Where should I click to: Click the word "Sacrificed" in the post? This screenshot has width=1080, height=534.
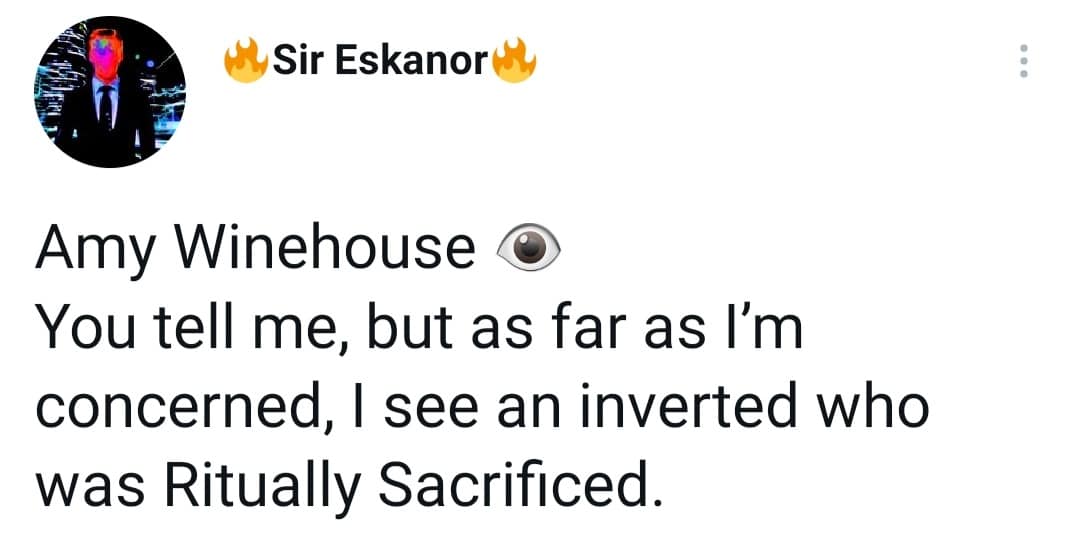522,487
